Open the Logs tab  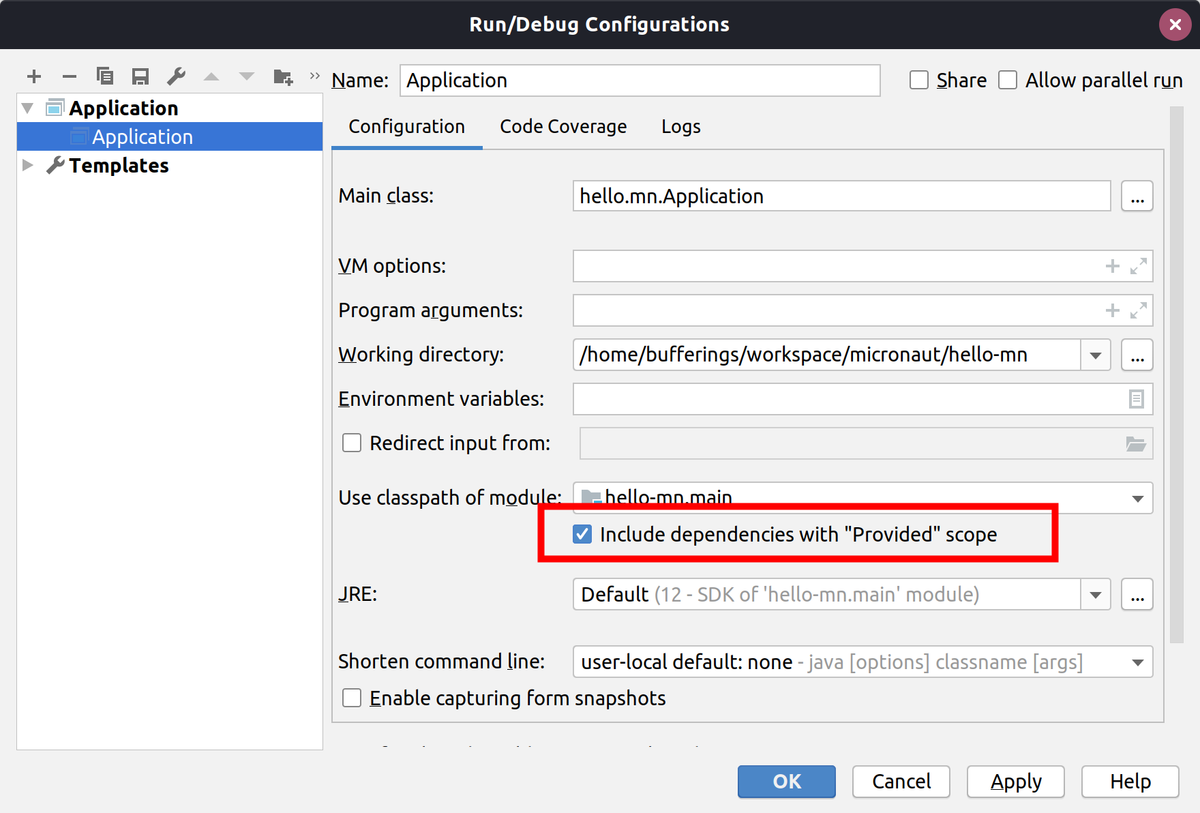[x=680, y=127]
